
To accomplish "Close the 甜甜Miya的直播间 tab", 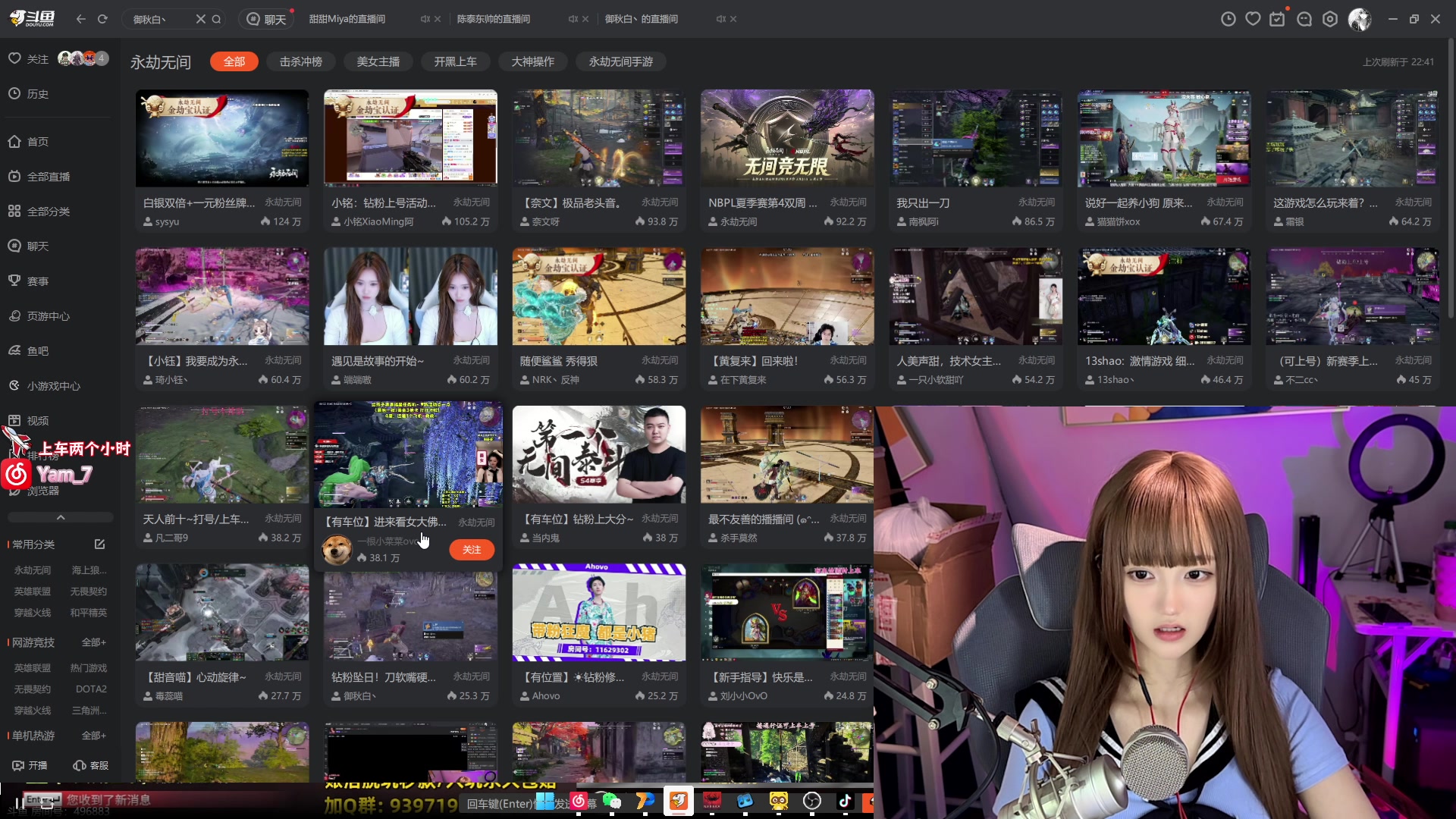I will click(438, 19).
